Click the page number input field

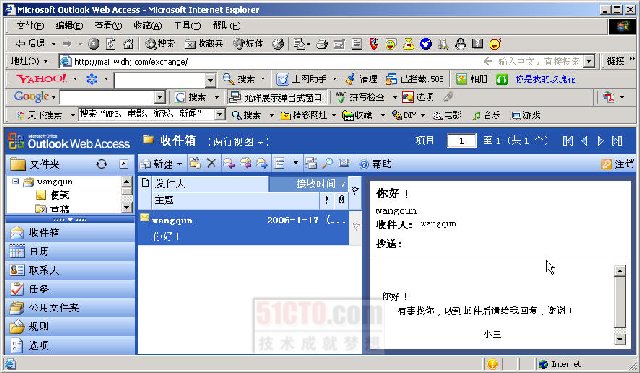tap(462, 141)
